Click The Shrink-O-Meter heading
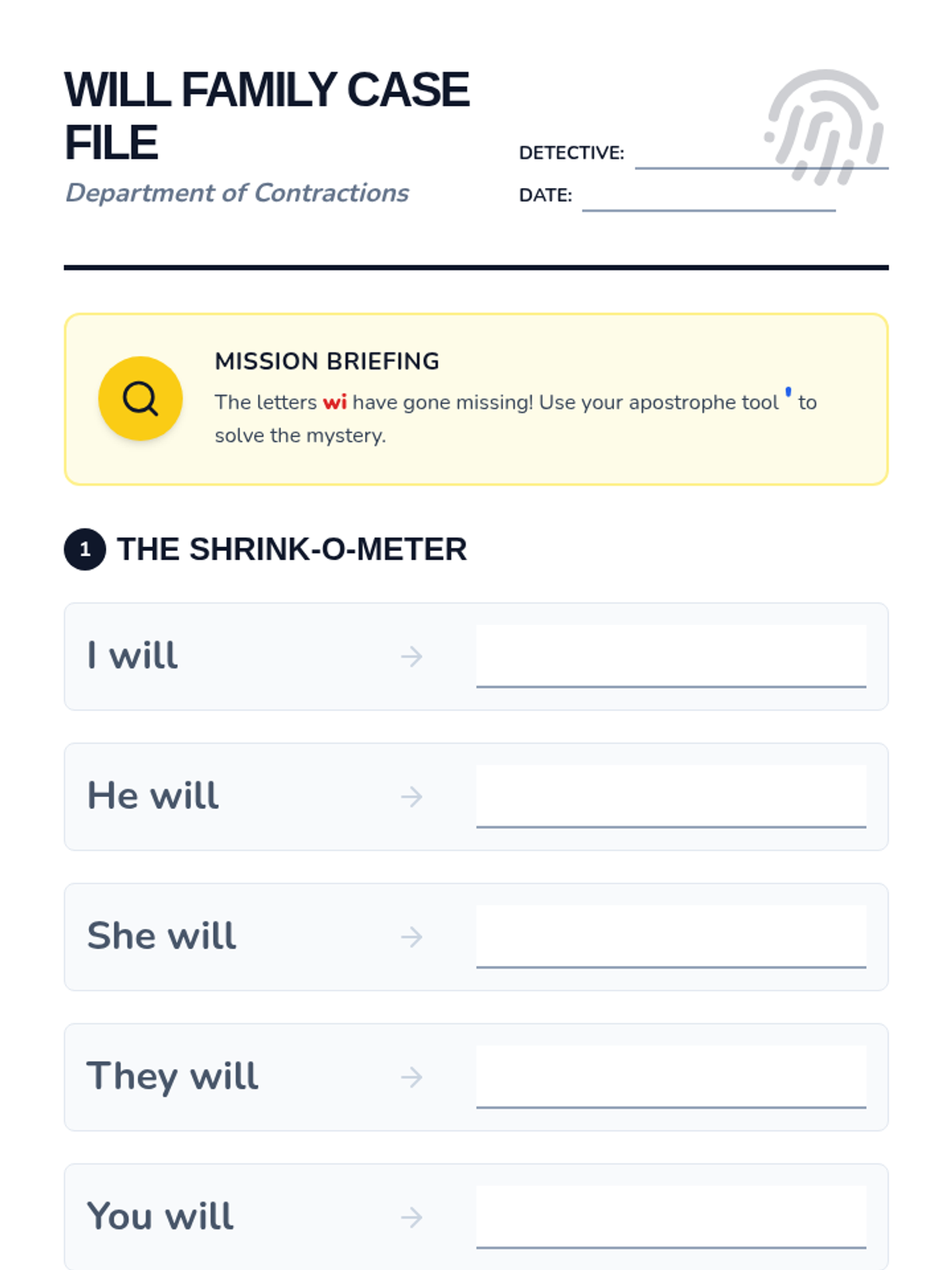 tap(292, 549)
